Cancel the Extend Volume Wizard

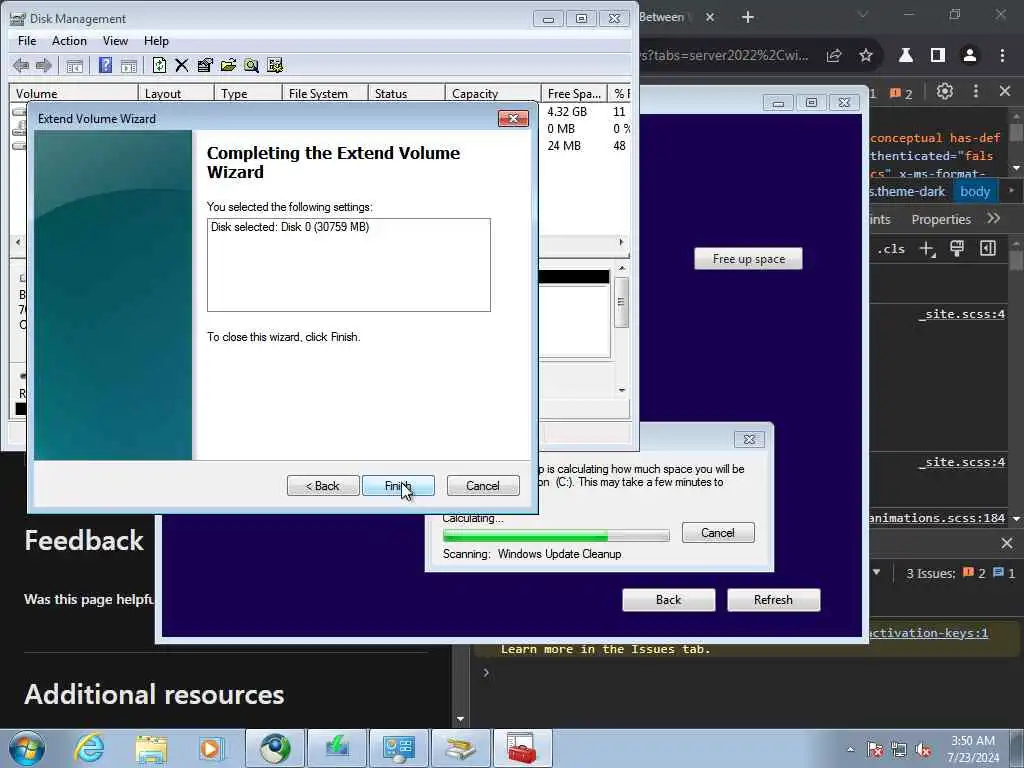coord(483,486)
